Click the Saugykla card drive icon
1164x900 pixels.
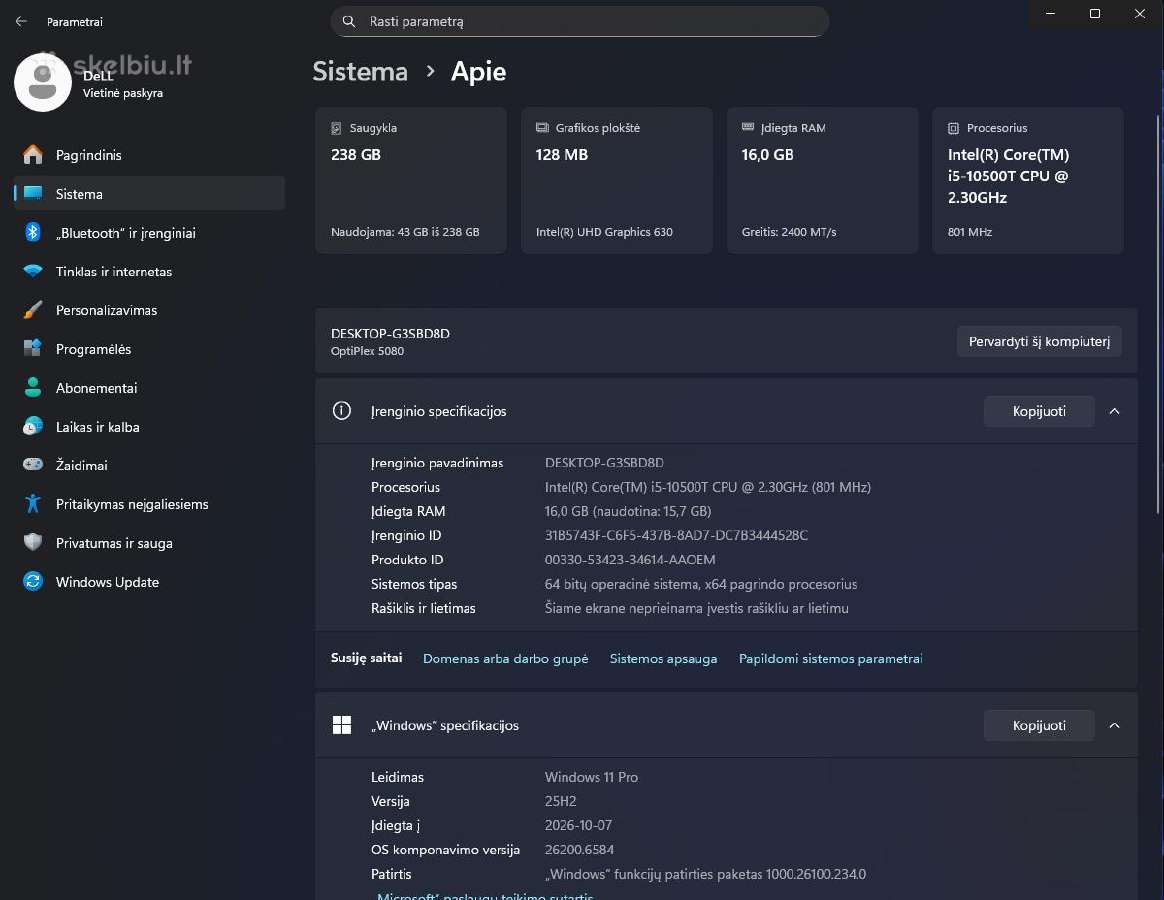point(336,128)
